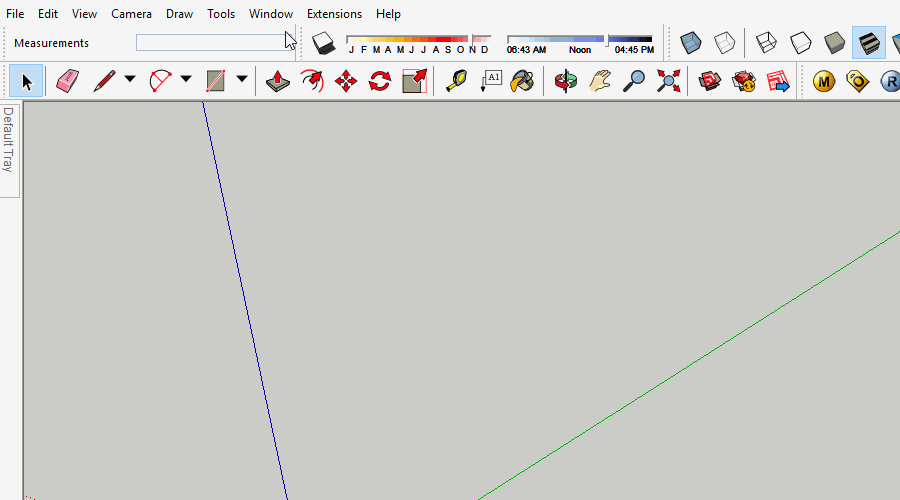The height and width of the screenshot is (500, 900).
Task: Open the View menu
Action: coord(84,14)
